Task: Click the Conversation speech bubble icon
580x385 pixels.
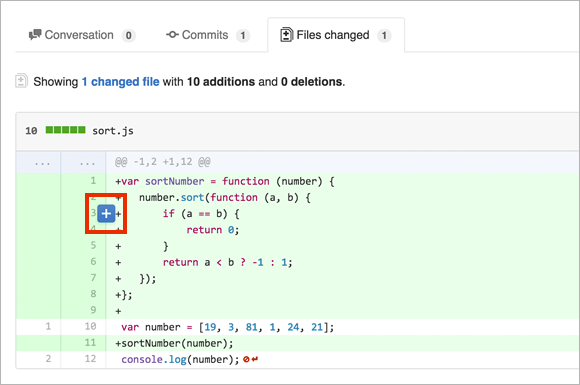Action: pyautogui.click(x=35, y=35)
